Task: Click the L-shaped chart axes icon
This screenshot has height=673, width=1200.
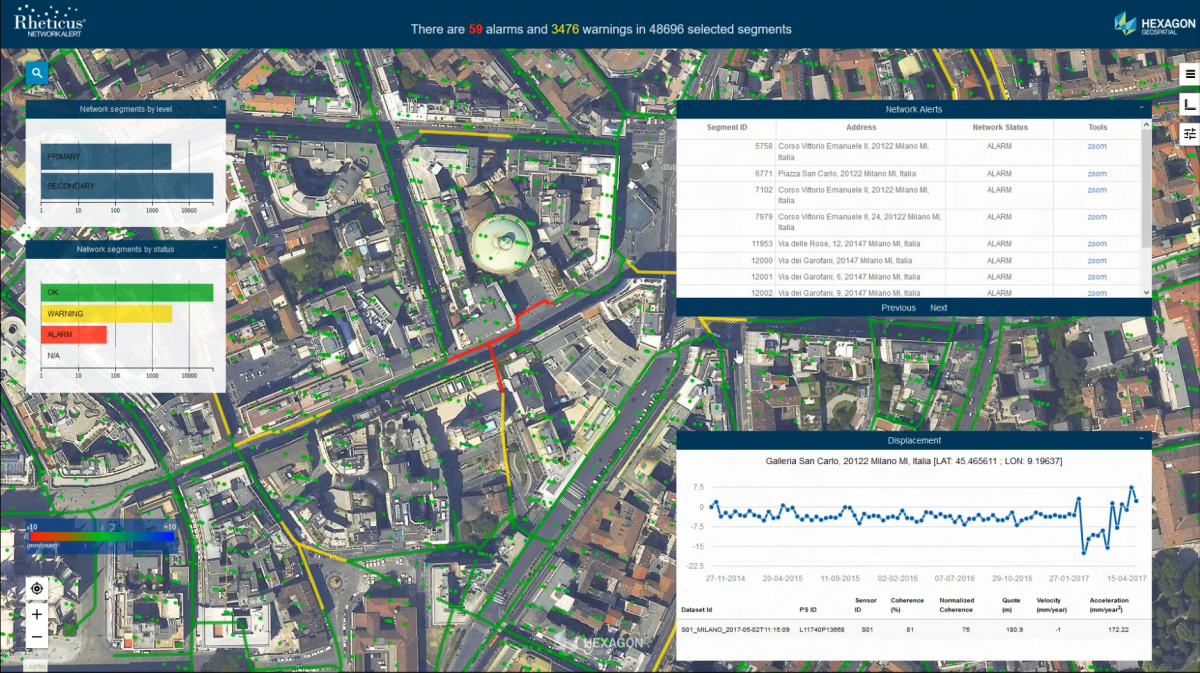Action: 1189,104
